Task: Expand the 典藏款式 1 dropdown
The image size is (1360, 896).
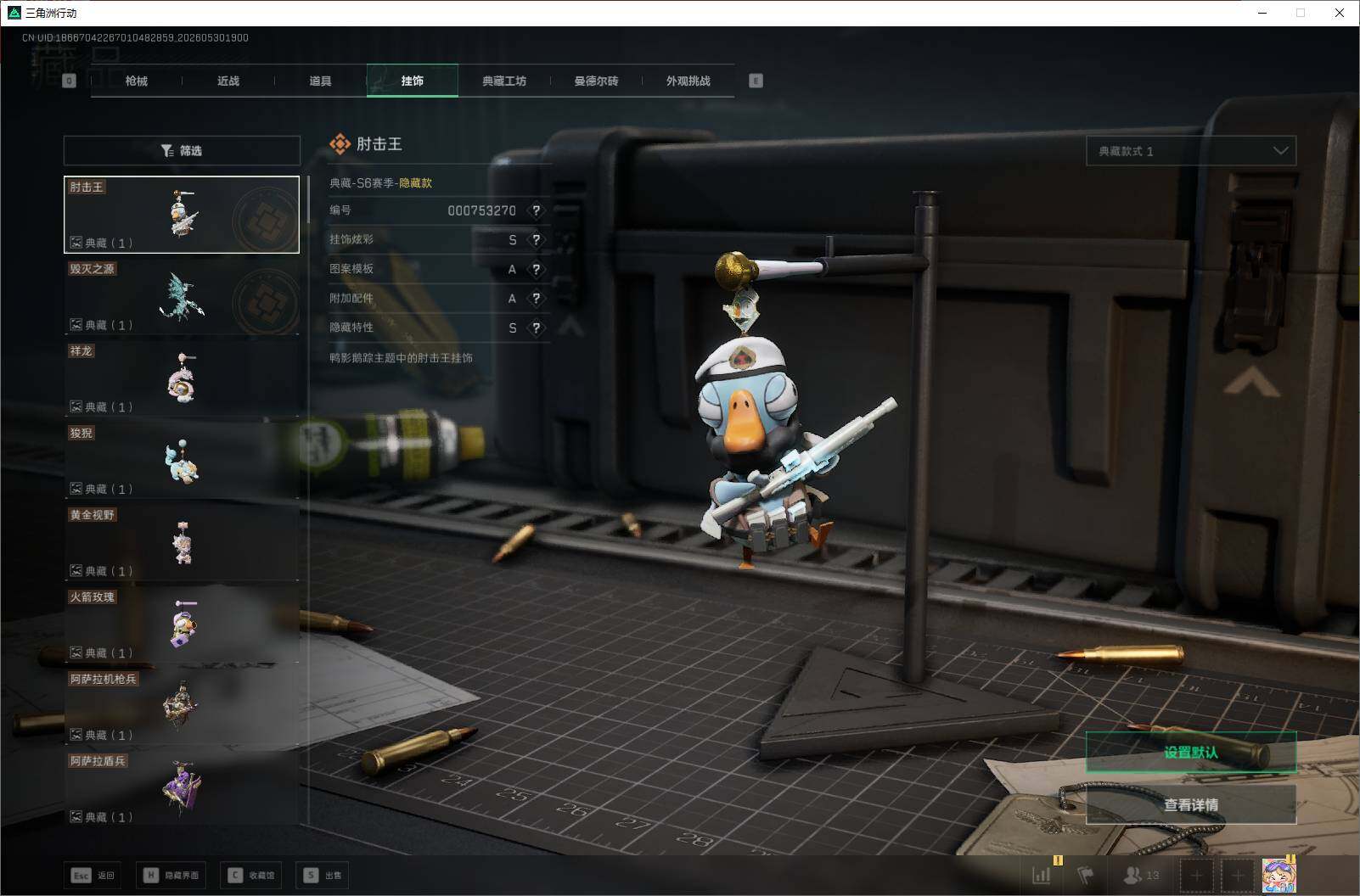Action: coord(1191,151)
